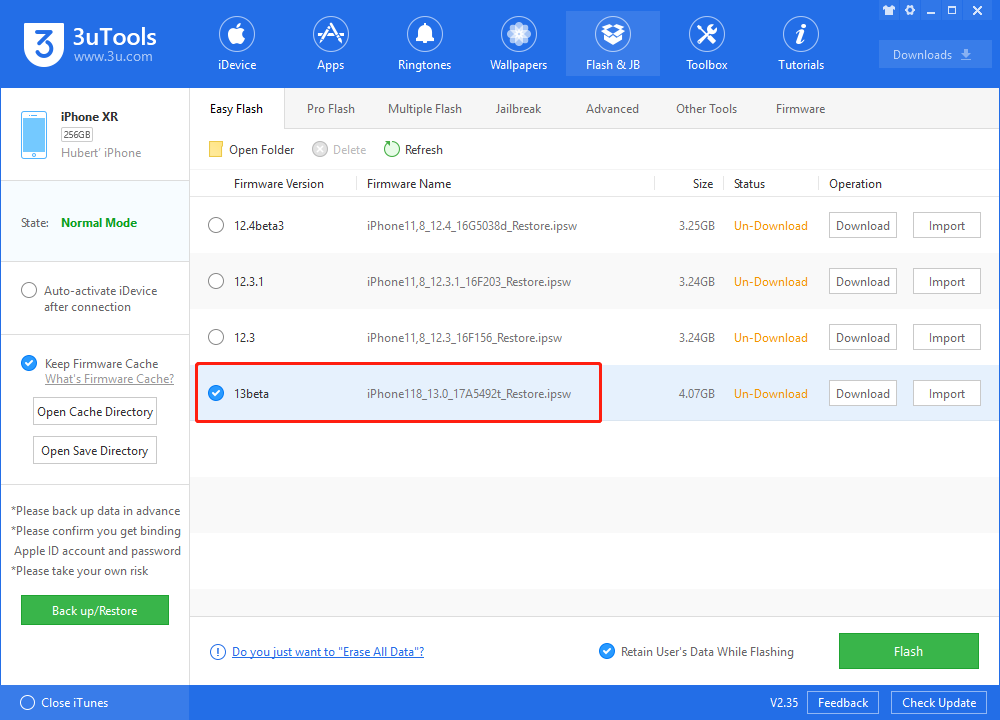1000x720 pixels.
Task: Select the 12.4beta3 firmware radio button
Action: coord(216,226)
